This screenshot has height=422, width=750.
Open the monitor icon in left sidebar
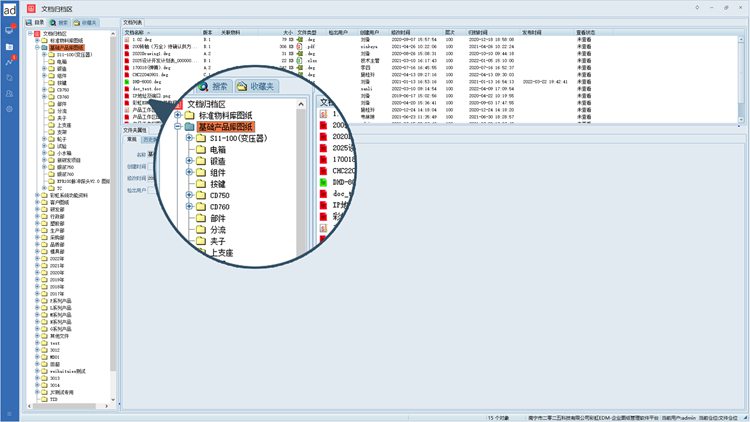tap(9, 30)
